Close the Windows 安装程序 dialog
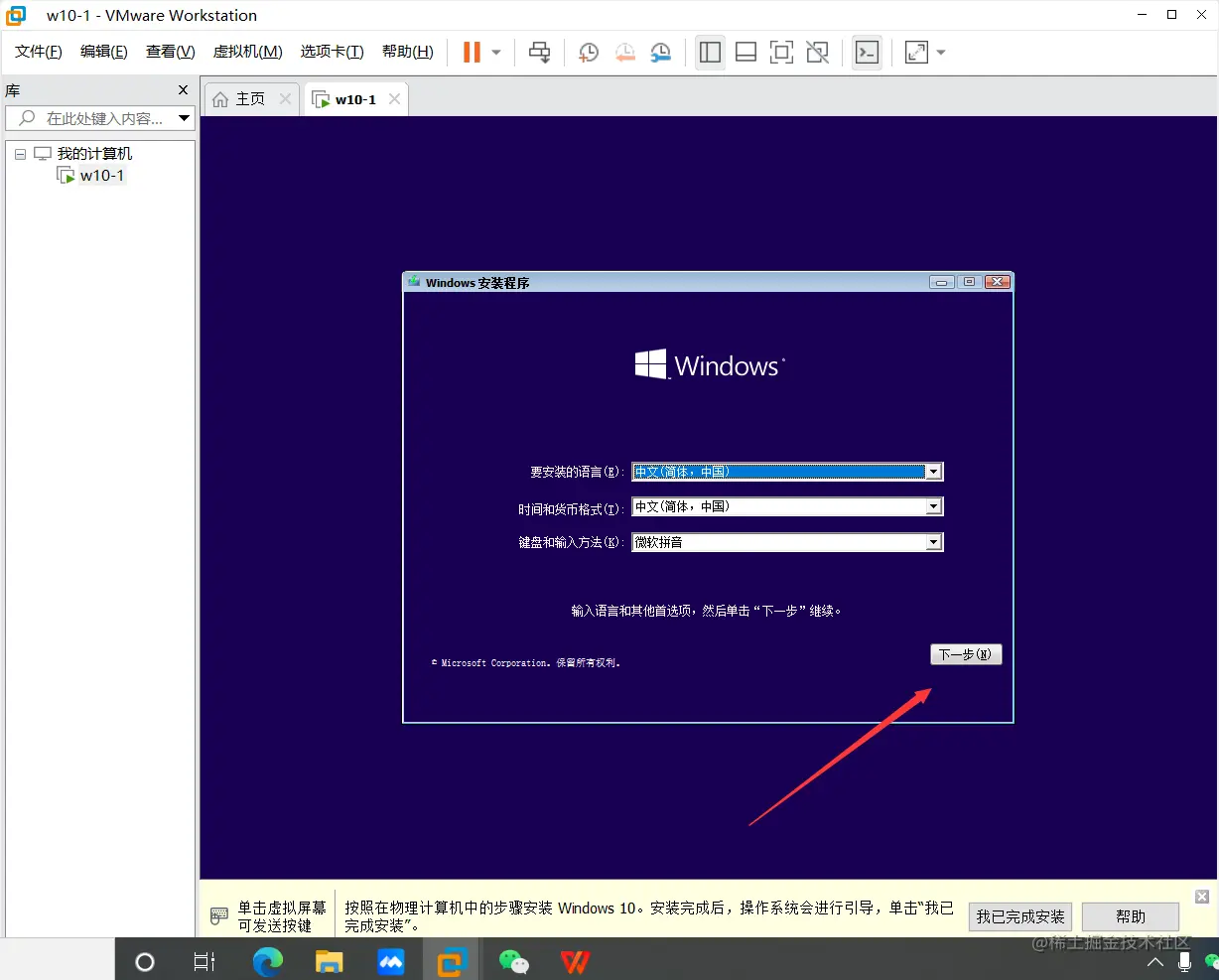 998,282
